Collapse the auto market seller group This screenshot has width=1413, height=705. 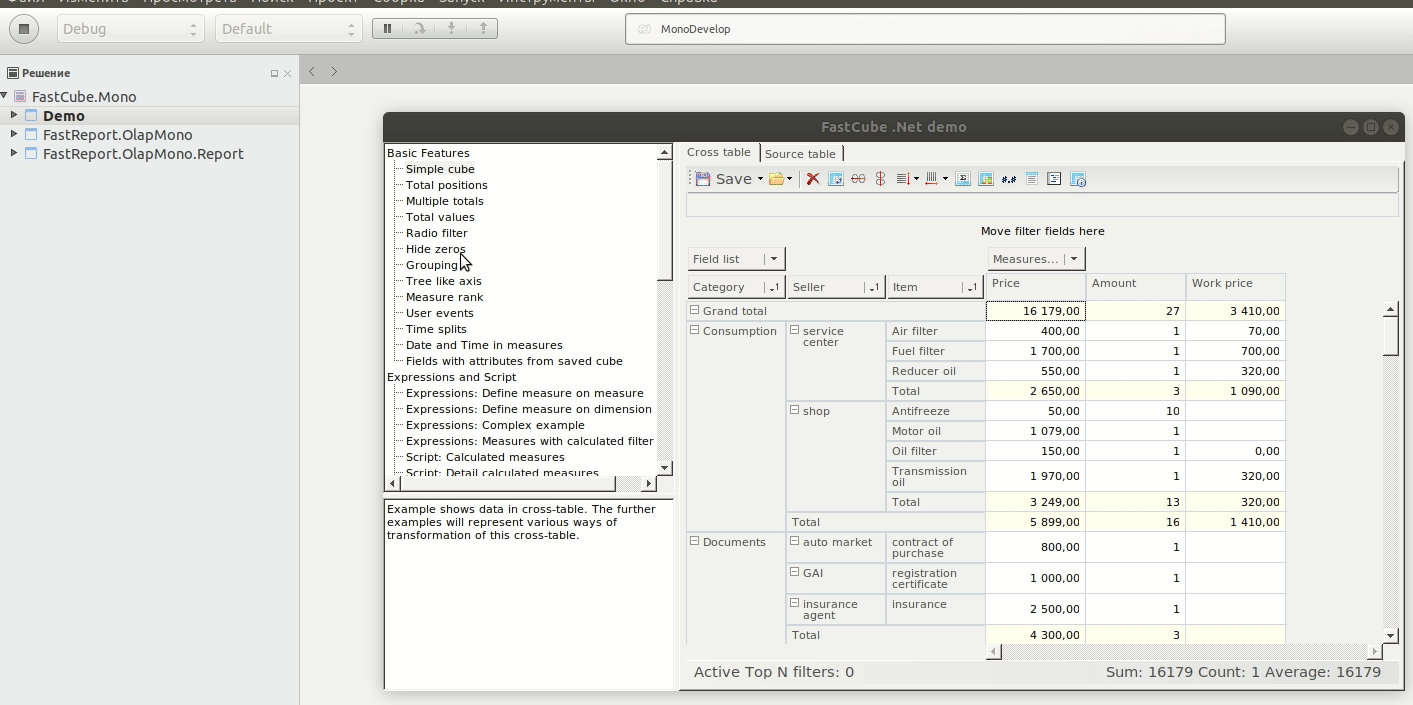click(795, 541)
